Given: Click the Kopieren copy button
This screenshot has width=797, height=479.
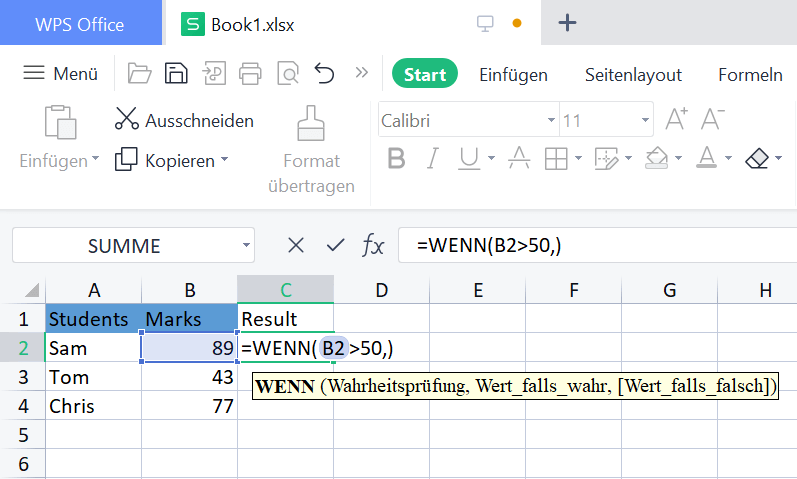Looking at the screenshot, I should (x=165, y=160).
